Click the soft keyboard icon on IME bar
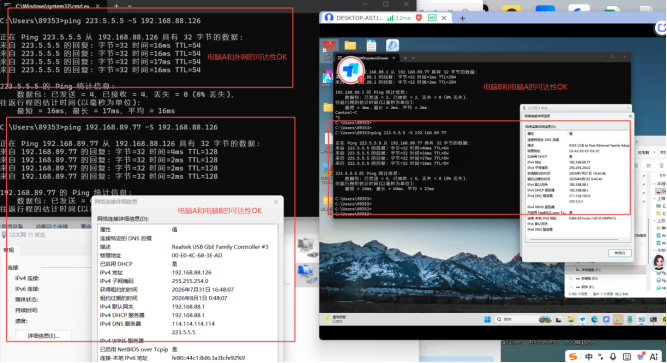Screen dimensions: 667x363 [627, 357]
